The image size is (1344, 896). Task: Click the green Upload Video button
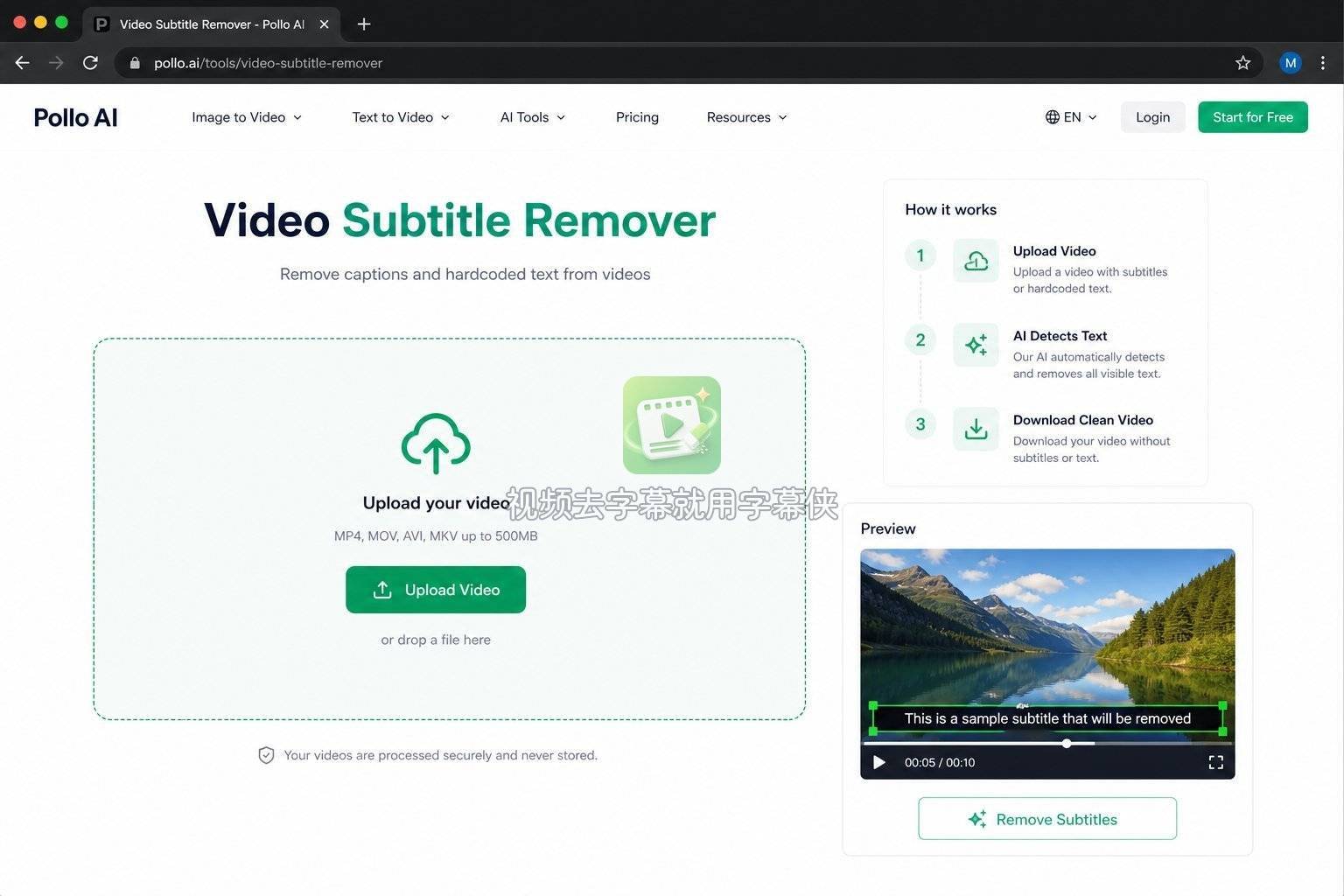click(x=436, y=590)
